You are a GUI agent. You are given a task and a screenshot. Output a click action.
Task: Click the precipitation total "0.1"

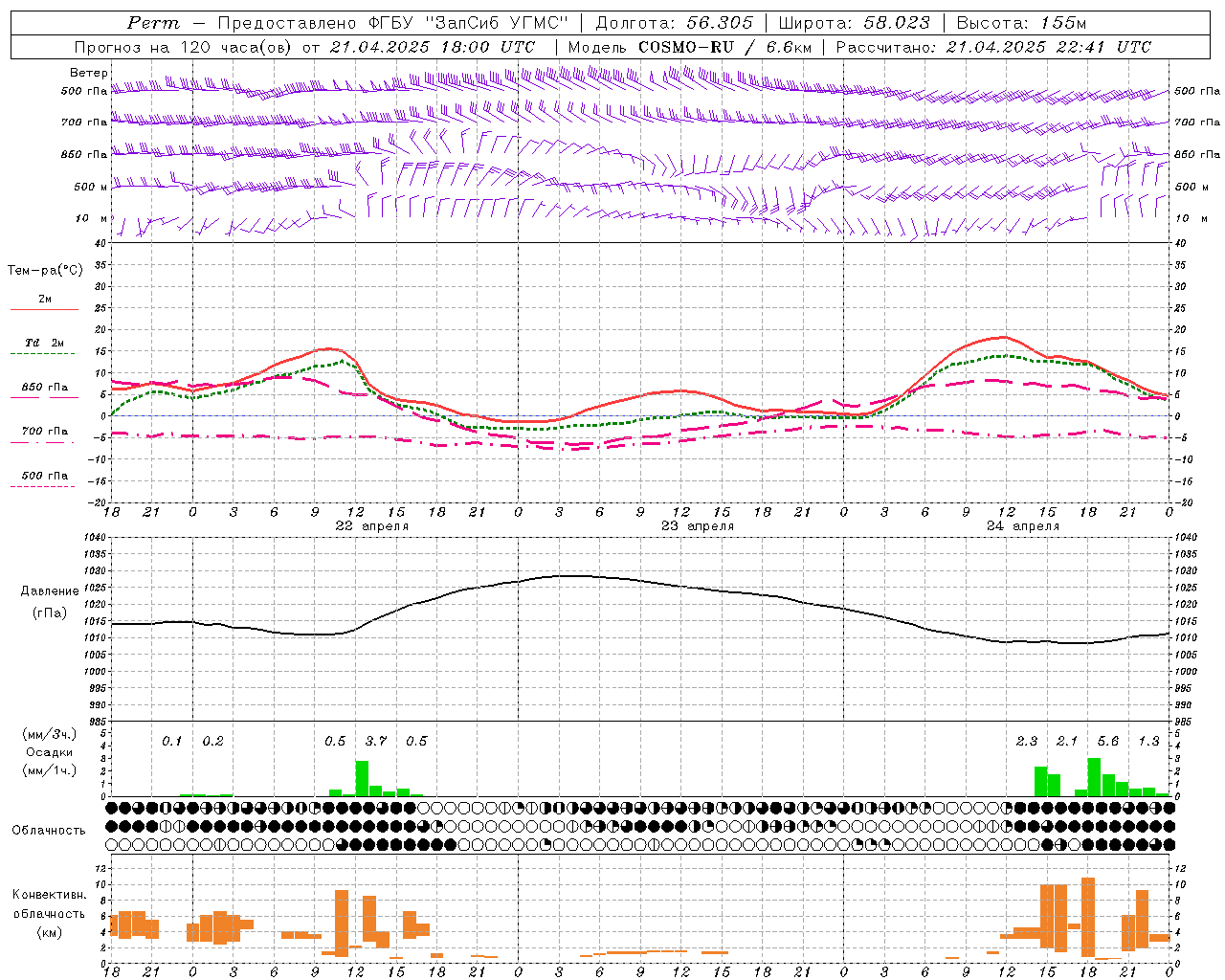click(x=172, y=741)
